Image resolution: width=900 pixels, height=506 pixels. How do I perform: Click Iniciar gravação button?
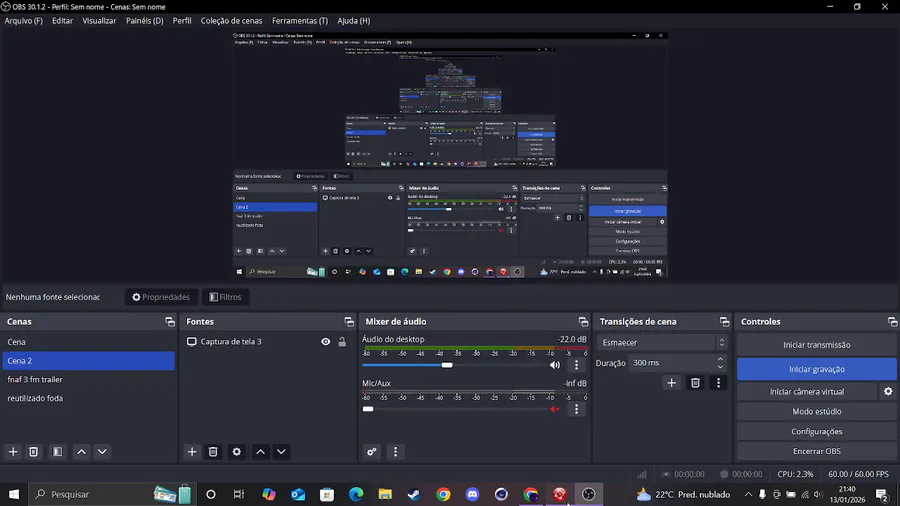[816, 369]
